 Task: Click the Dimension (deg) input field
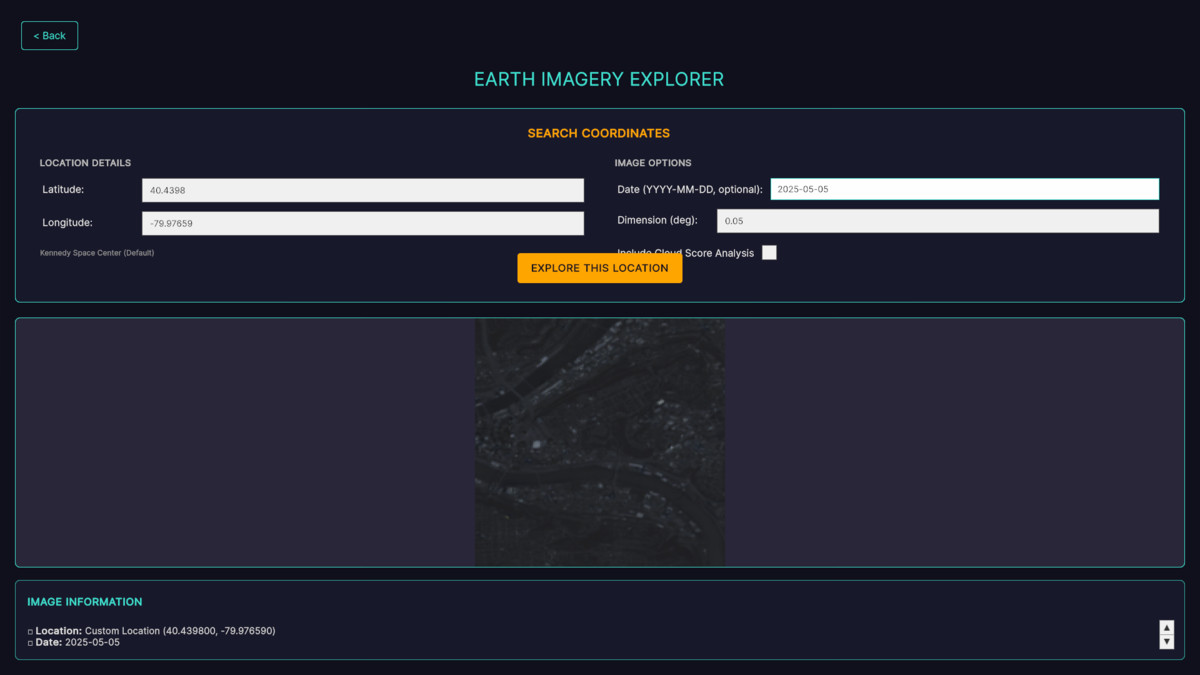[x=937, y=221]
